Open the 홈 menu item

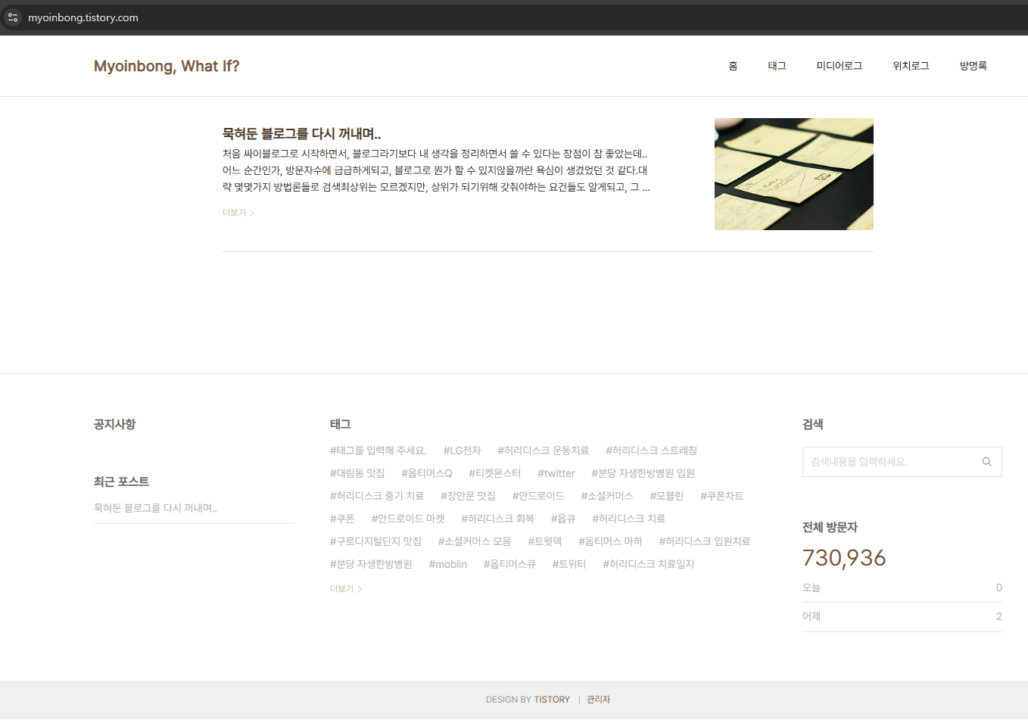tap(733, 66)
